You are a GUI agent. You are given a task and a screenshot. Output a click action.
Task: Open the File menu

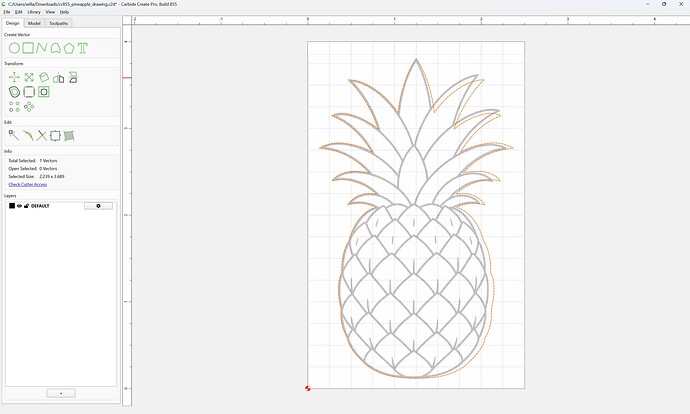[x=7, y=12]
